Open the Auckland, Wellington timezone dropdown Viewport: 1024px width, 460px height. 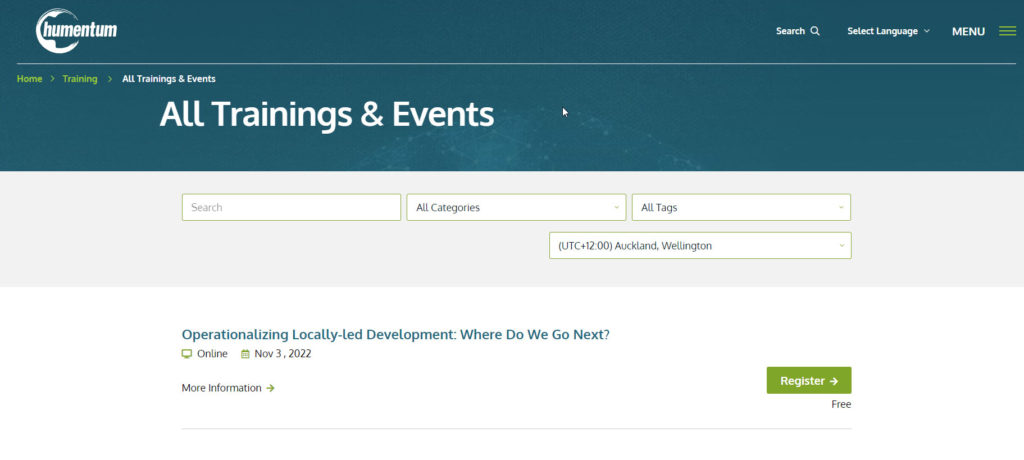pyautogui.click(x=700, y=246)
